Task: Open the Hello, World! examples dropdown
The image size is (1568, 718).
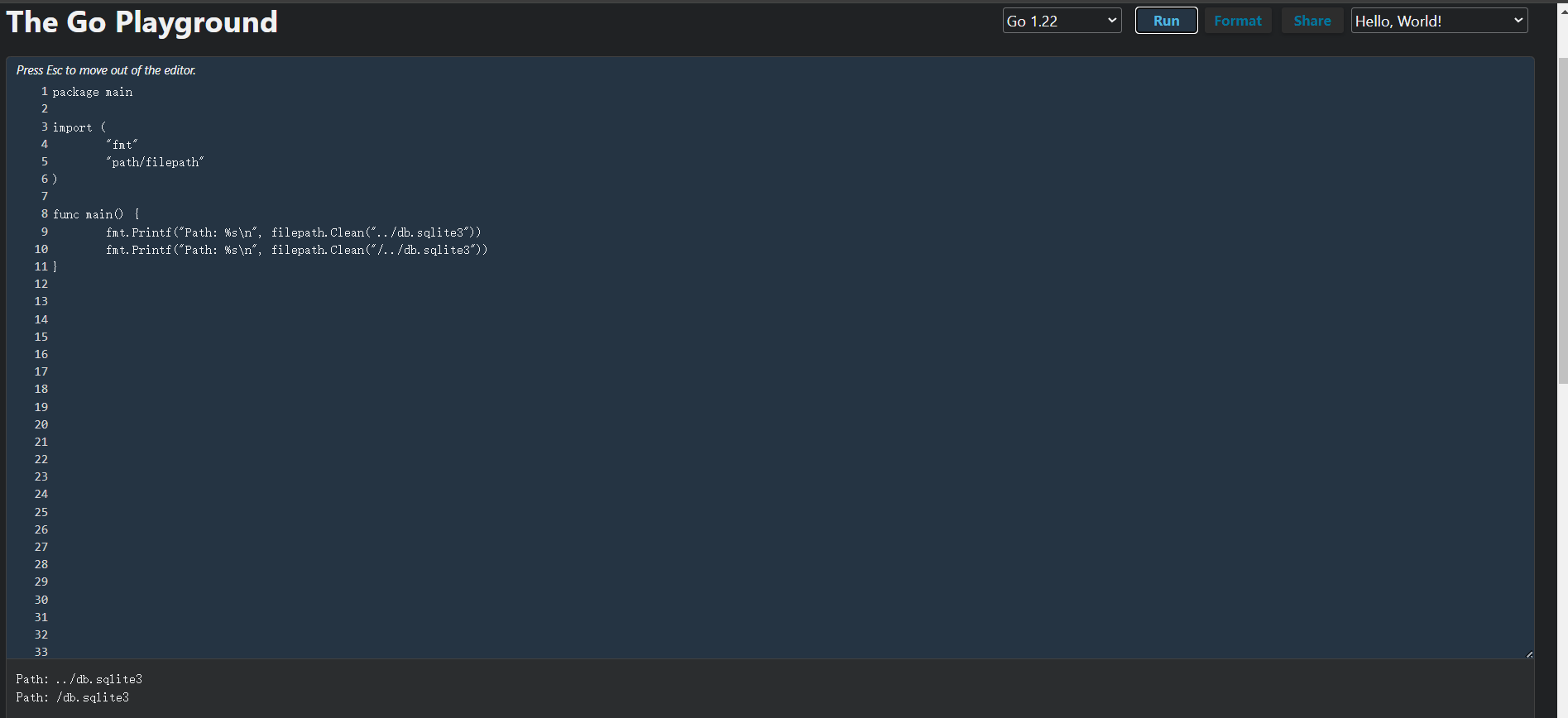Action: [x=1439, y=21]
